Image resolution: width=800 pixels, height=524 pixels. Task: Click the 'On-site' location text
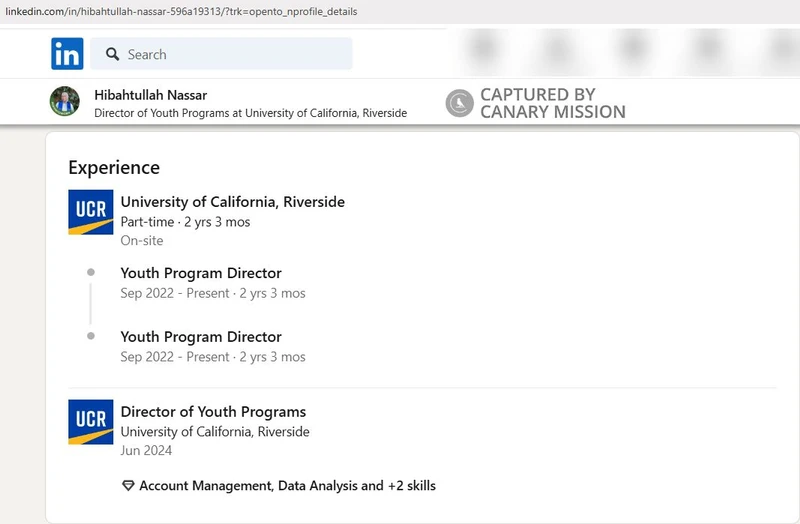click(142, 240)
